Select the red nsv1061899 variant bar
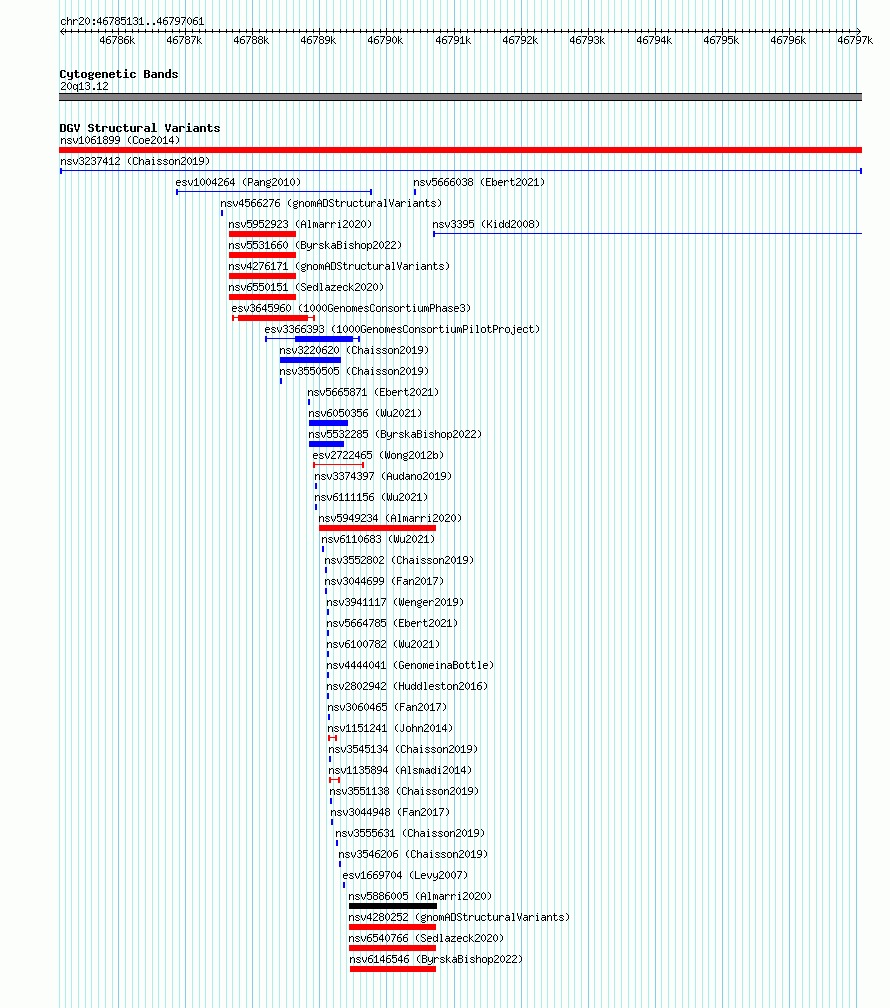The height and width of the screenshot is (1008, 890). tap(460, 150)
